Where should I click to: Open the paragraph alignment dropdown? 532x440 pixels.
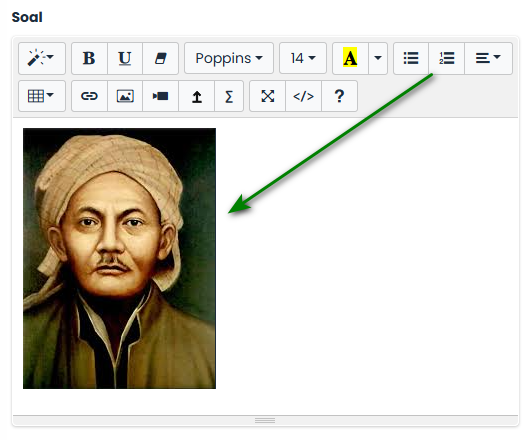(488, 58)
